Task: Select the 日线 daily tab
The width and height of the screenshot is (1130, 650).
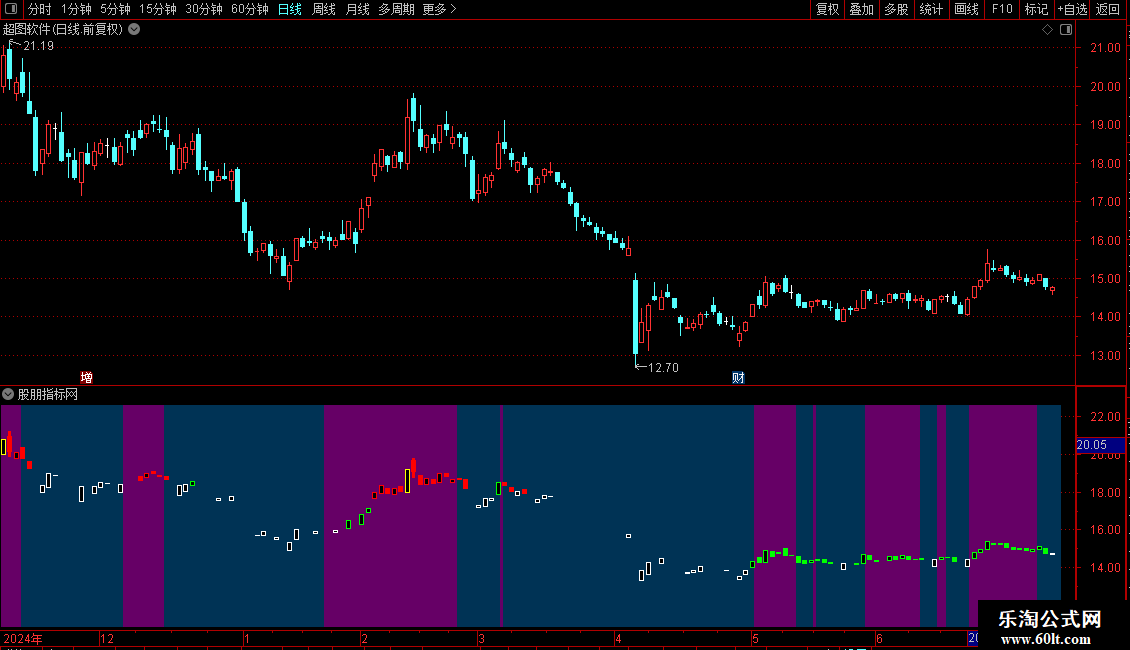Action: (x=290, y=9)
